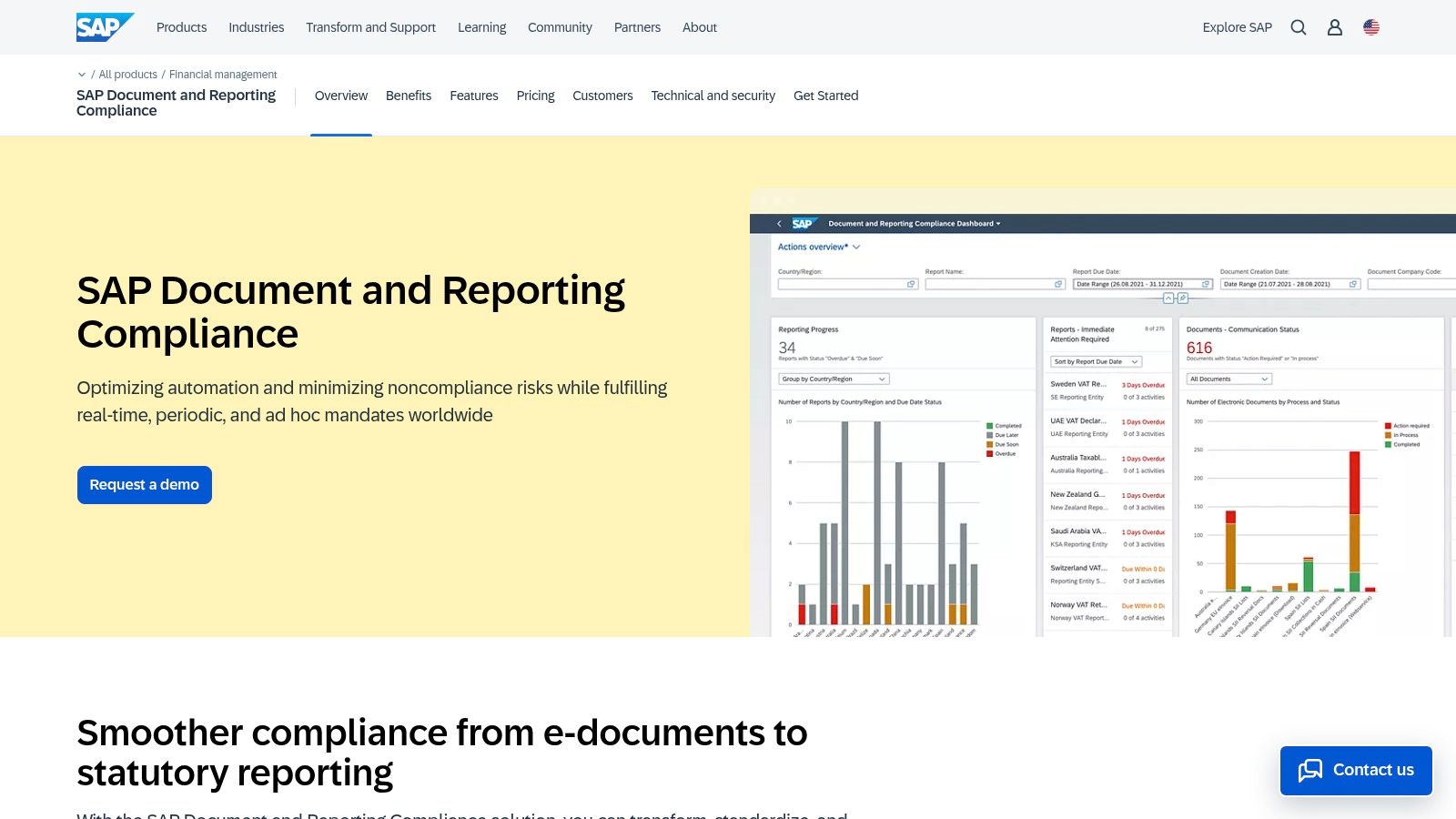Image resolution: width=1456 pixels, height=819 pixels.
Task: Open the Explore SAP link
Action: pyautogui.click(x=1237, y=27)
